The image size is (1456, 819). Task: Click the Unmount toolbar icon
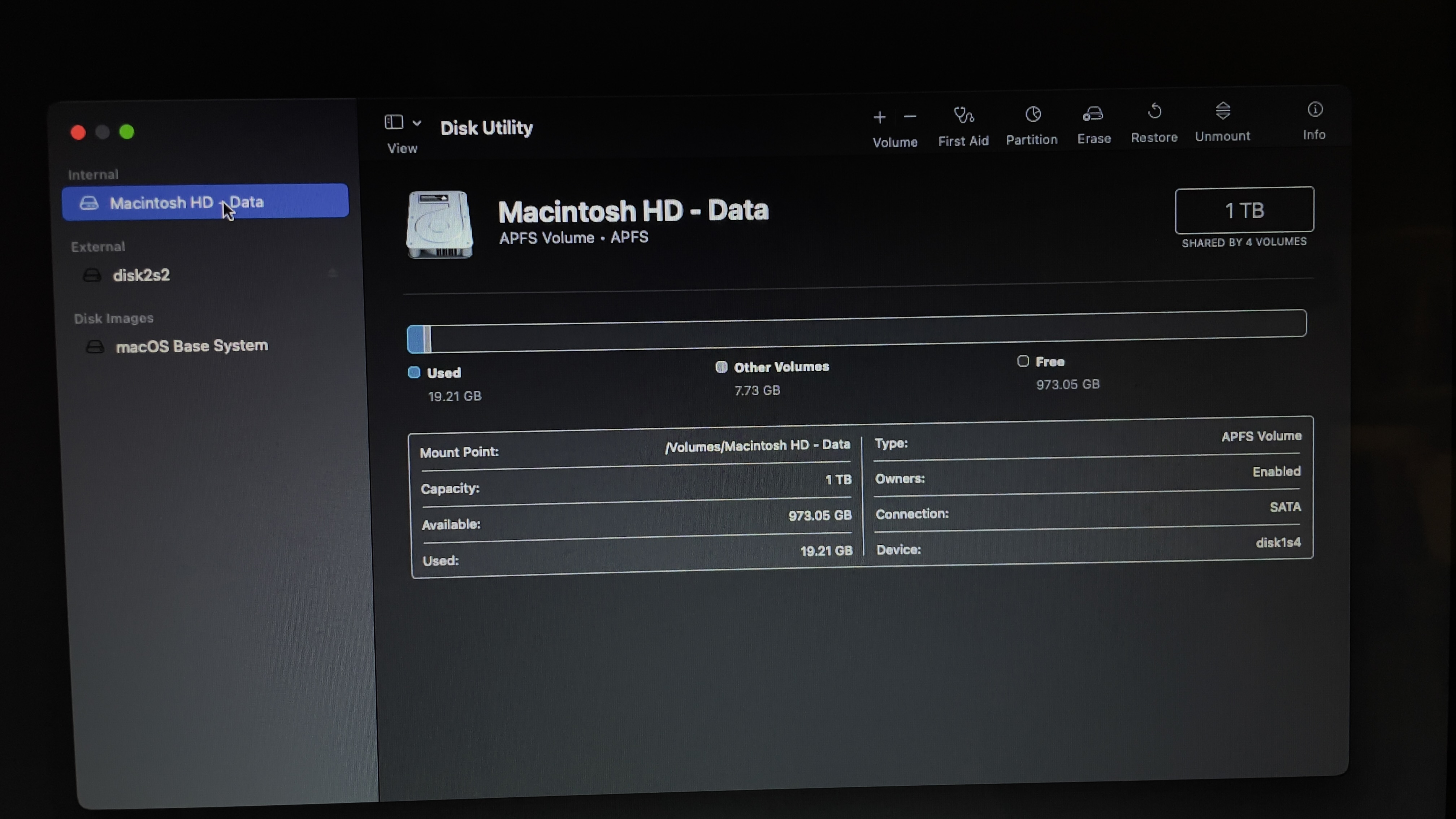tap(1223, 111)
